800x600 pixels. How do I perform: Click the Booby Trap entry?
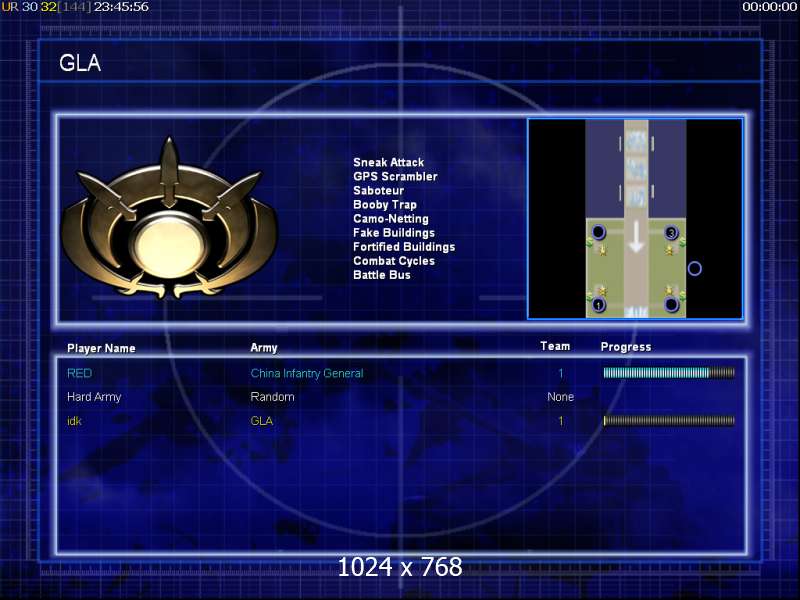coord(385,205)
